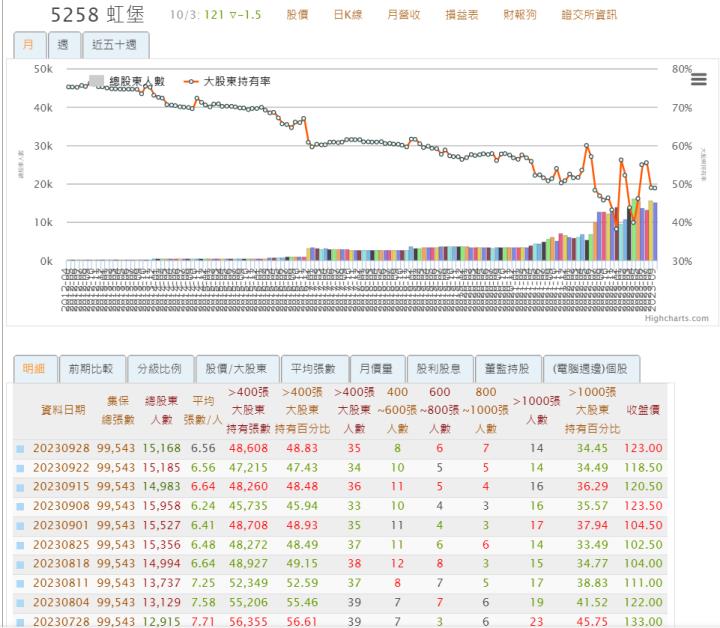Switch to the 週 chart tab
720x628 pixels.
64,45
